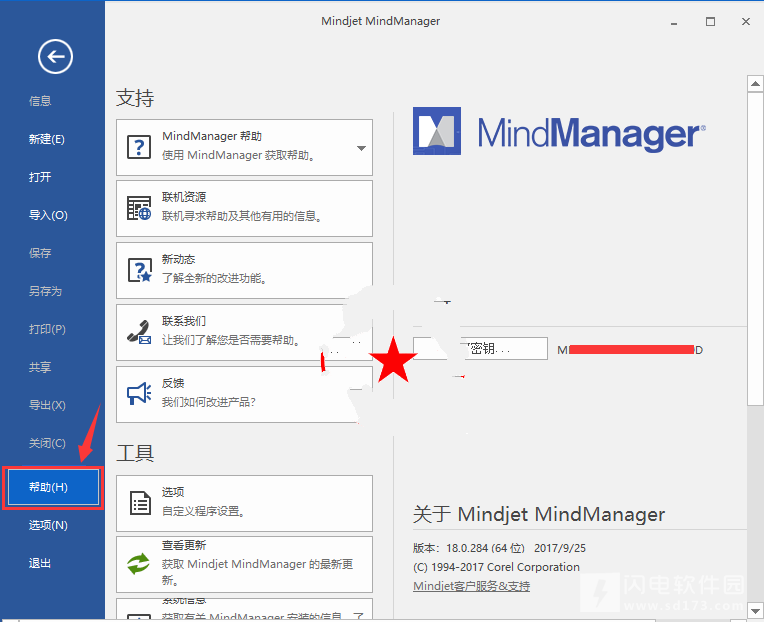Open the 反馈 card

point(244,394)
